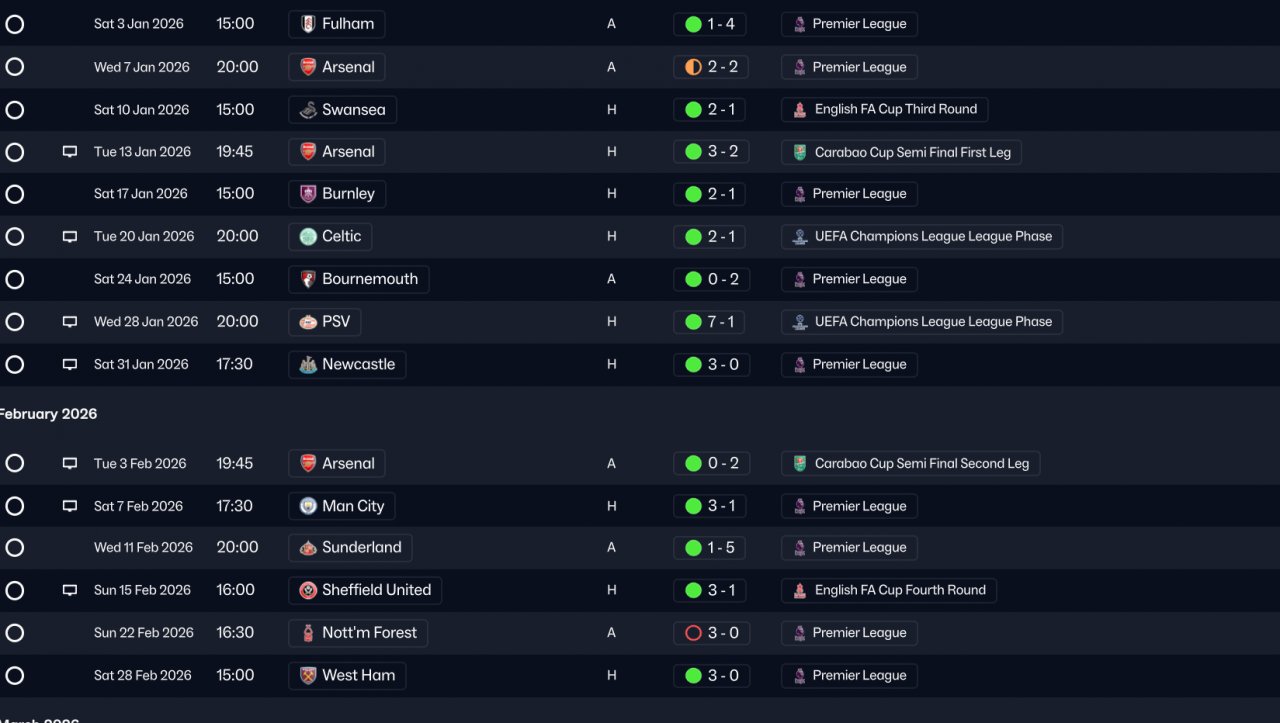Select the radio circle for the West Ham fixture
The image size is (1280, 723).
click(x=15, y=675)
